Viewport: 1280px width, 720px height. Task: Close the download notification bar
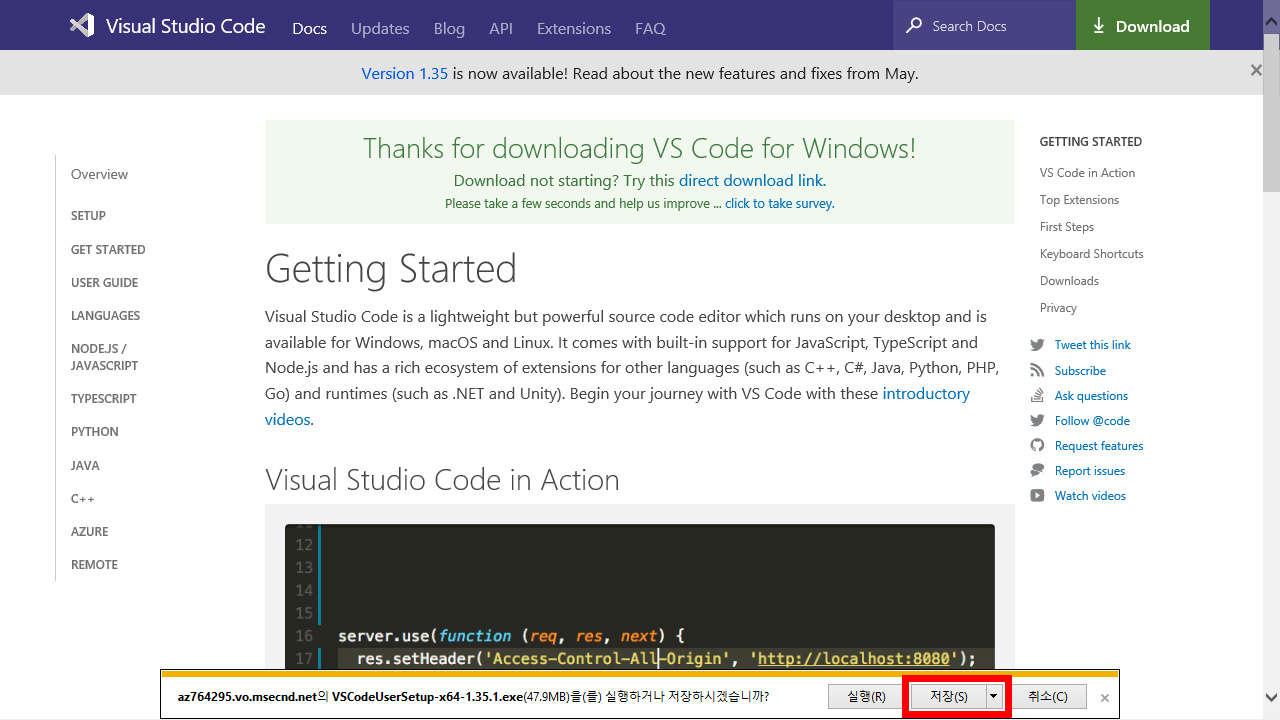[1105, 697]
